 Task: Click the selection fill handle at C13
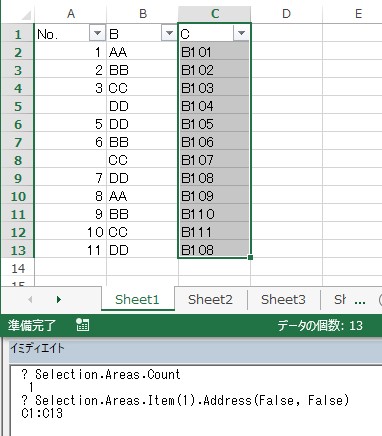pyautogui.click(x=251, y=257)
